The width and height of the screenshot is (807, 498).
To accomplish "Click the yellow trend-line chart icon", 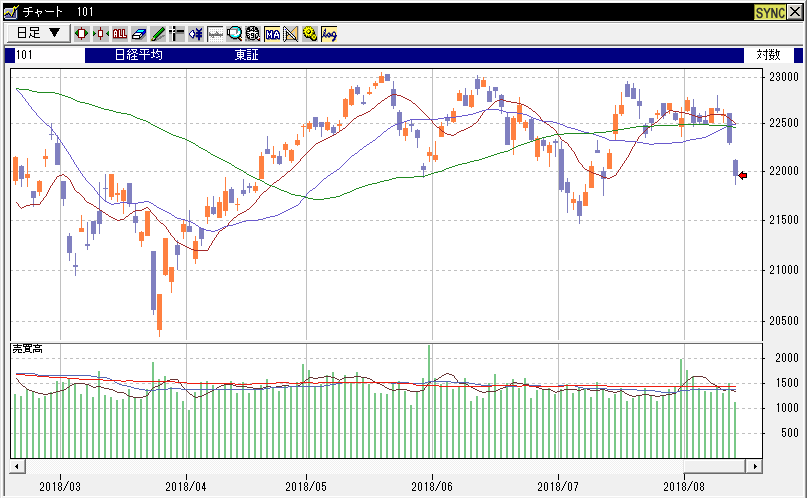I will pyautogui.click(x=291, y=33).
